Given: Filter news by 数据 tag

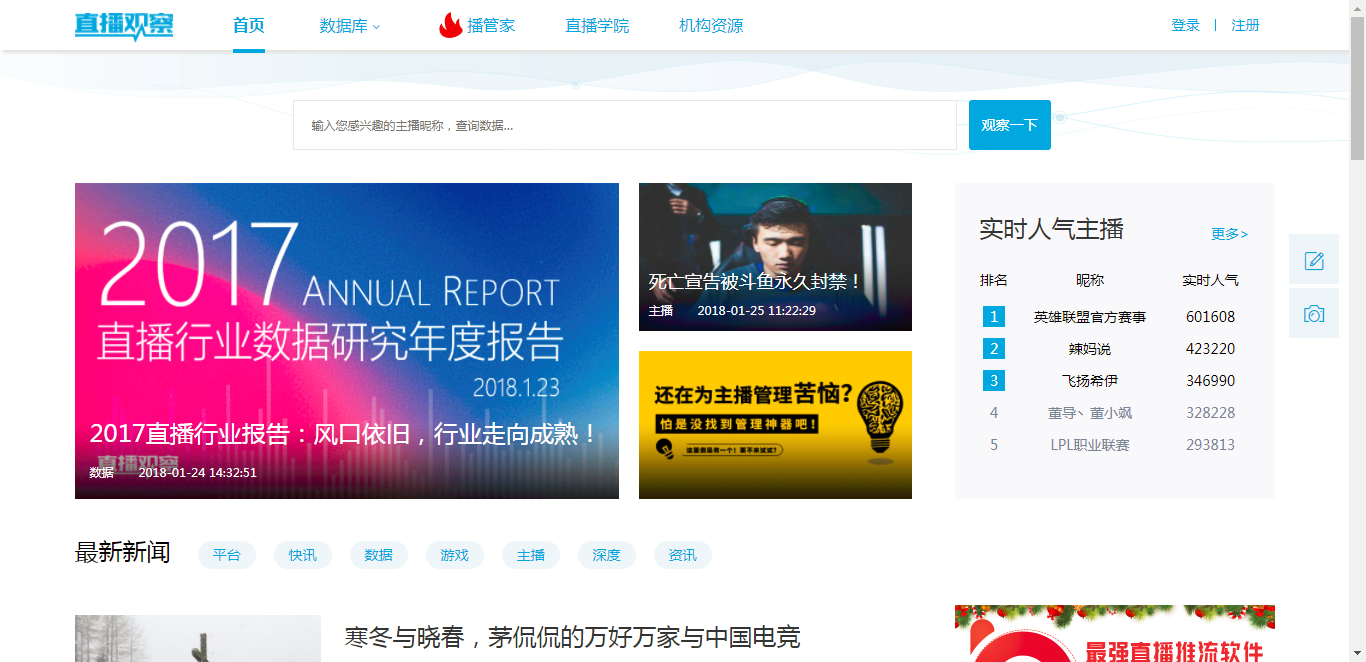Looking at the screenshot, I should point(379,555).
